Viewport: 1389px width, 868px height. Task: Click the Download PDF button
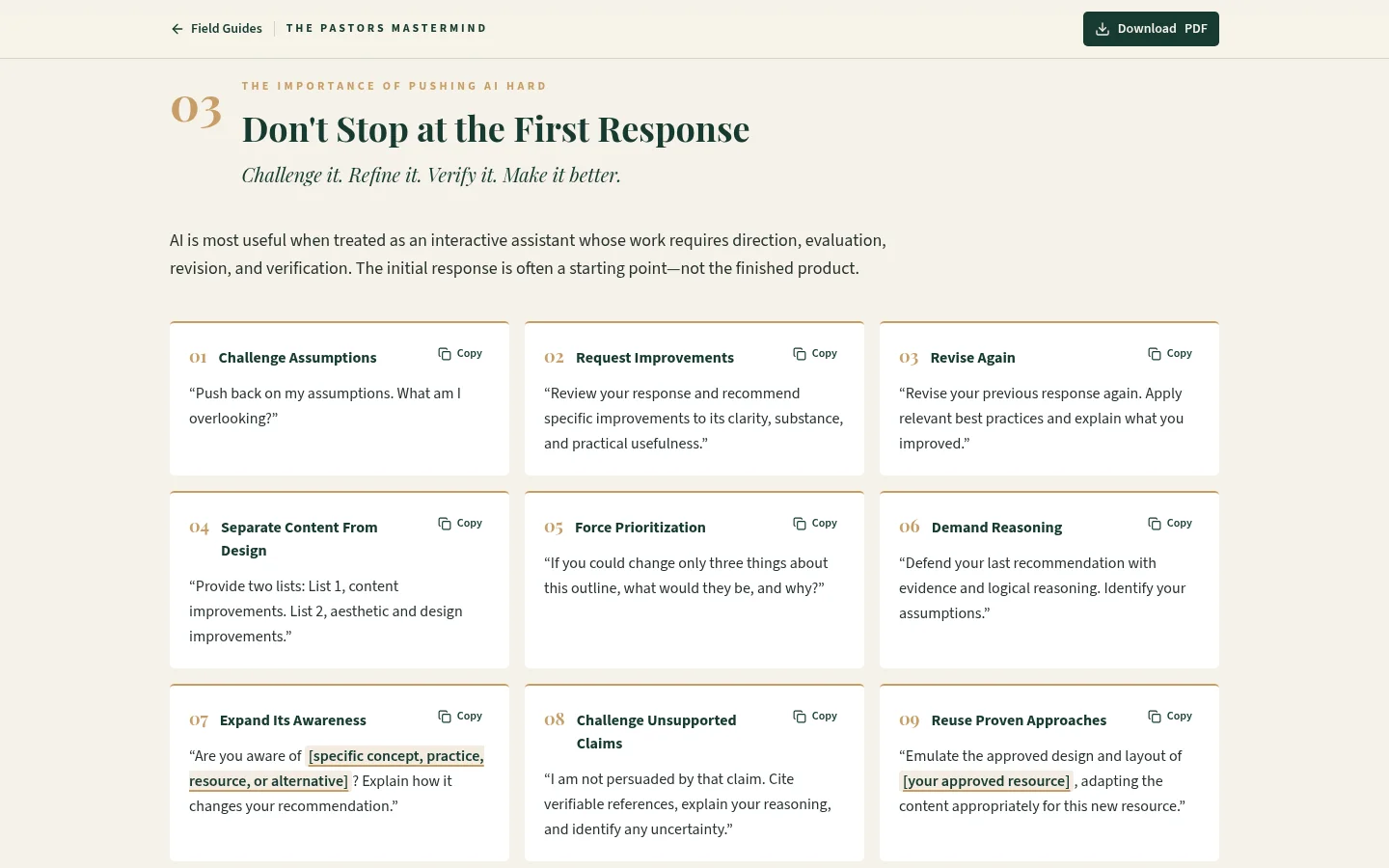pyautogui.click(x=1151, y=29)
